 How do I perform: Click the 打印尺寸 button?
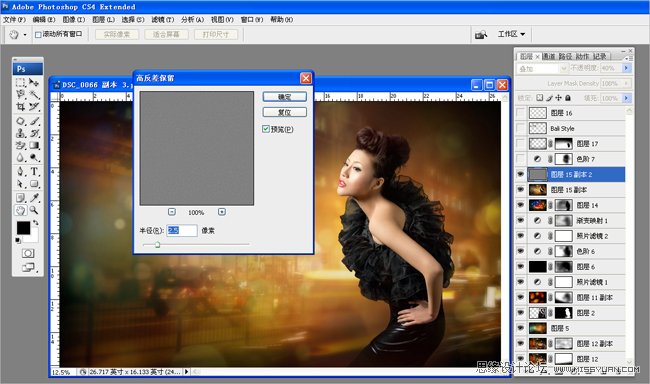pos(216,34)
